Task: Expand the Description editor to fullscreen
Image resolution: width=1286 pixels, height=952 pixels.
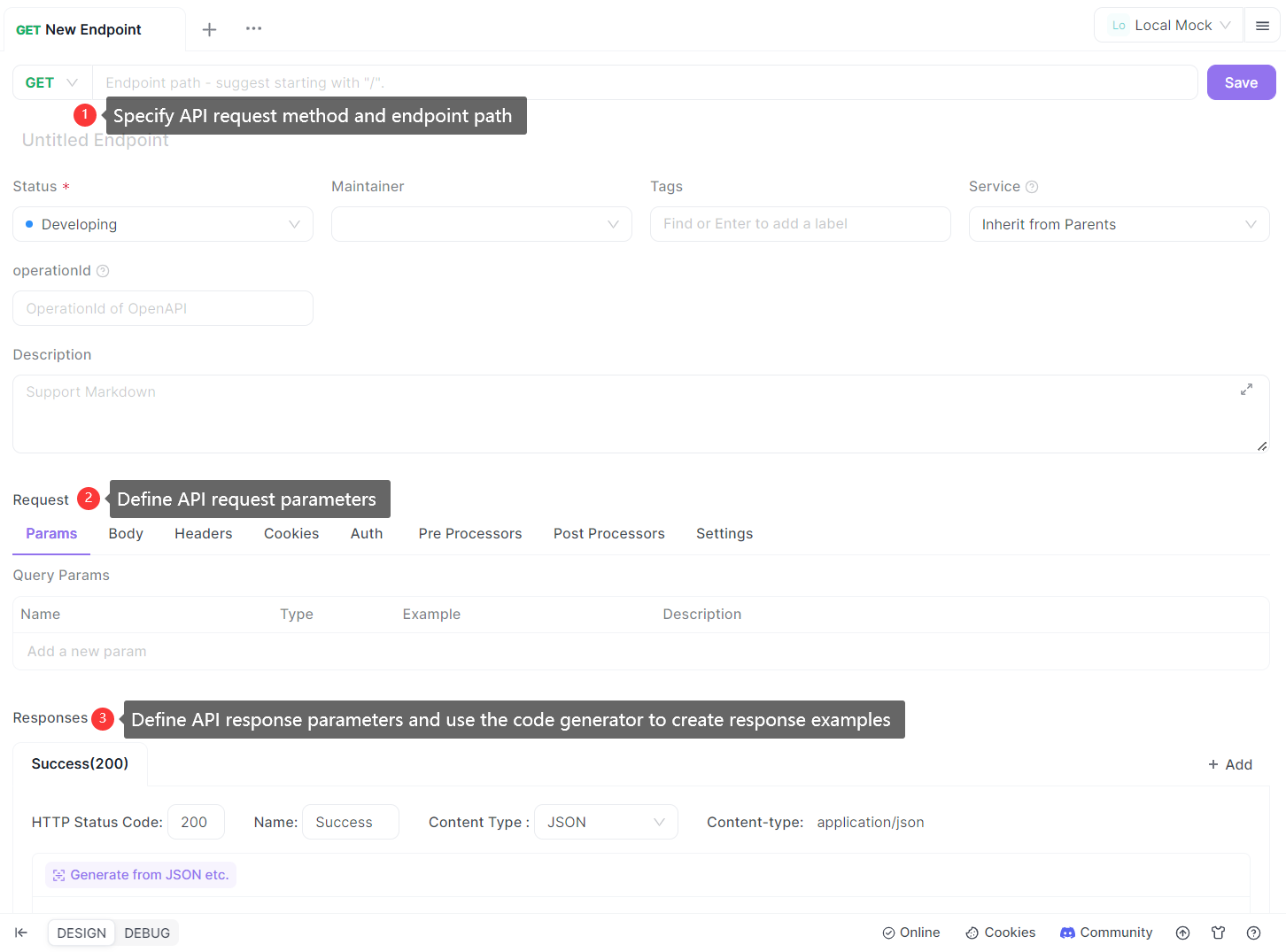Action: click(x=1246, y=390)
